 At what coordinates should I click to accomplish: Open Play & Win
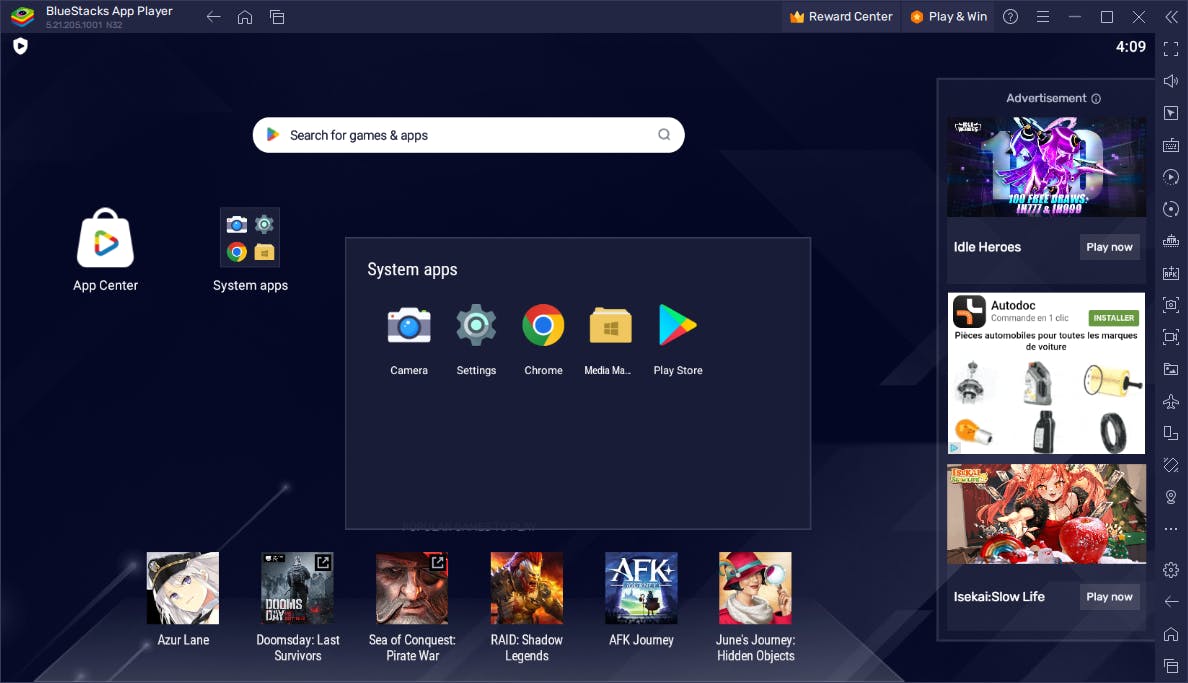click(948, 17)
